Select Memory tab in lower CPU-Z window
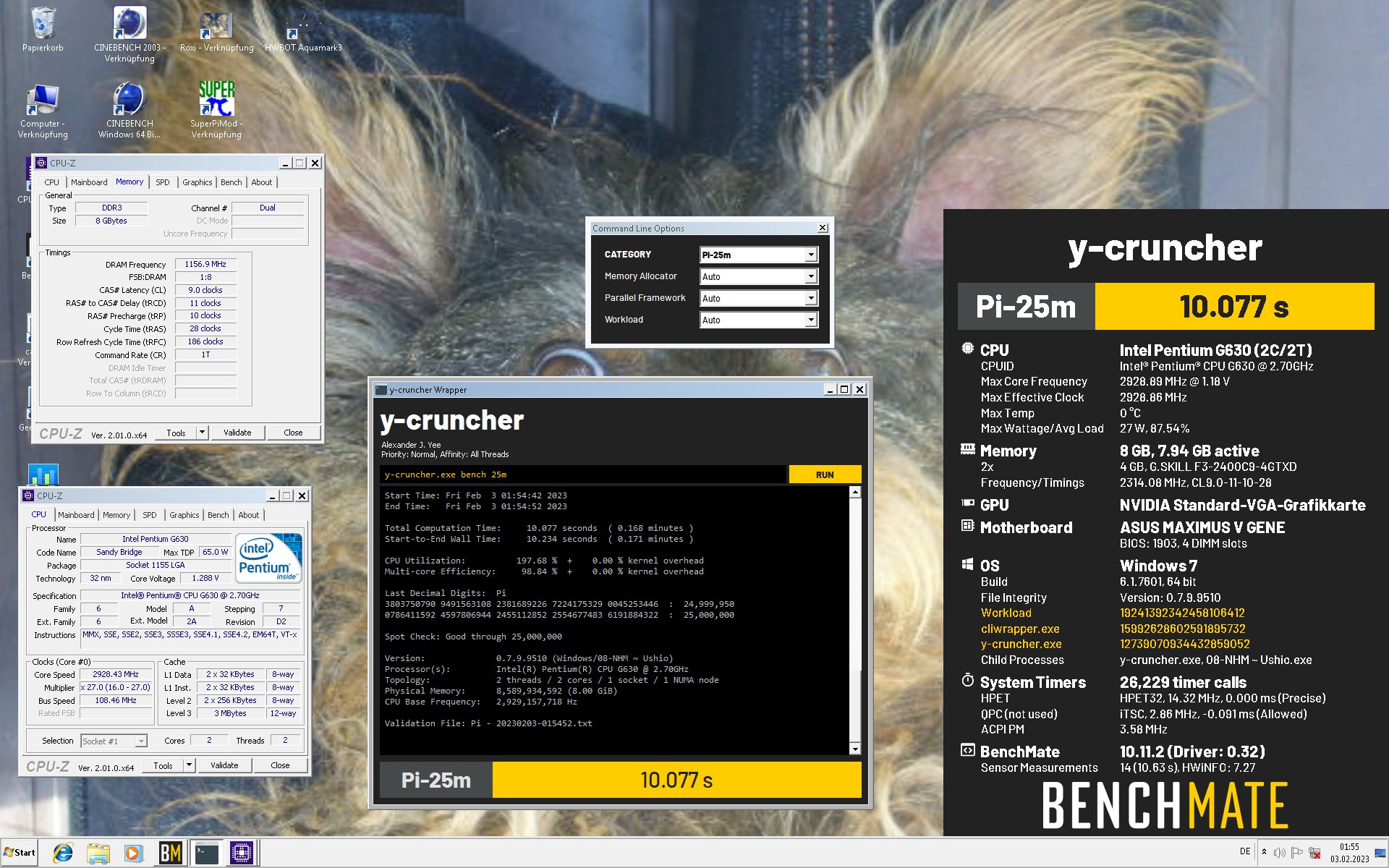The height and width of the screenshot is (868, 1389). point(116,515)
